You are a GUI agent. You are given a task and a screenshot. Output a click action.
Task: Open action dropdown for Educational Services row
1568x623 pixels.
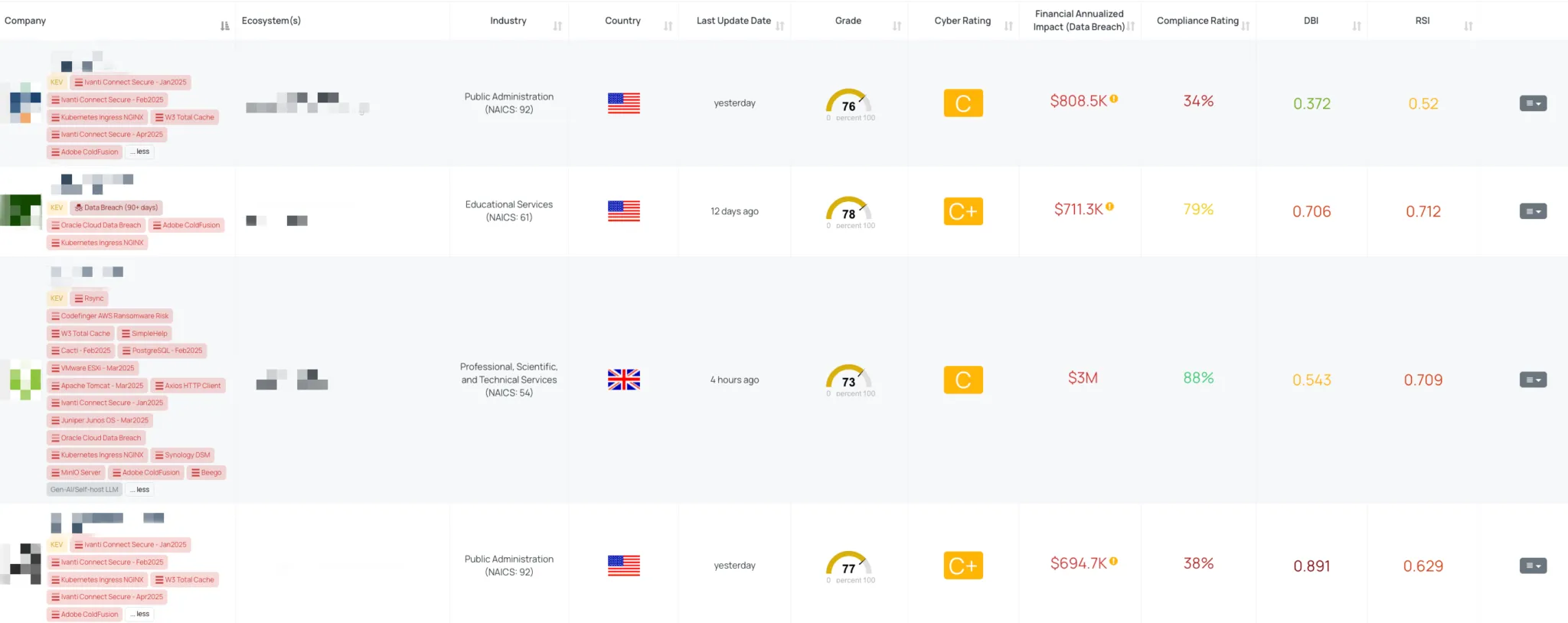(1533, 211)
